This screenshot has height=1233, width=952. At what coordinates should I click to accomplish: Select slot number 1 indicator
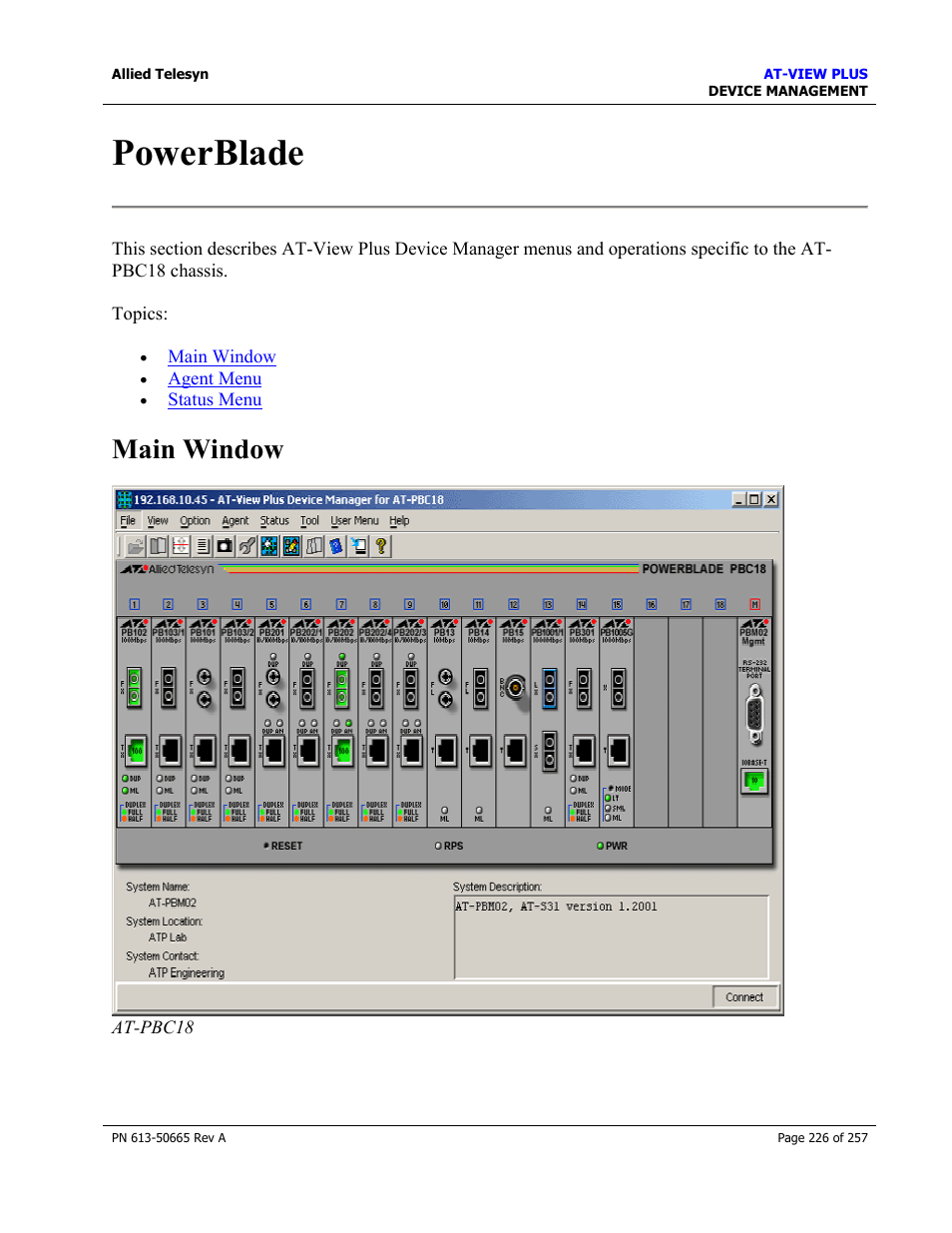click(x=134, y=605)
